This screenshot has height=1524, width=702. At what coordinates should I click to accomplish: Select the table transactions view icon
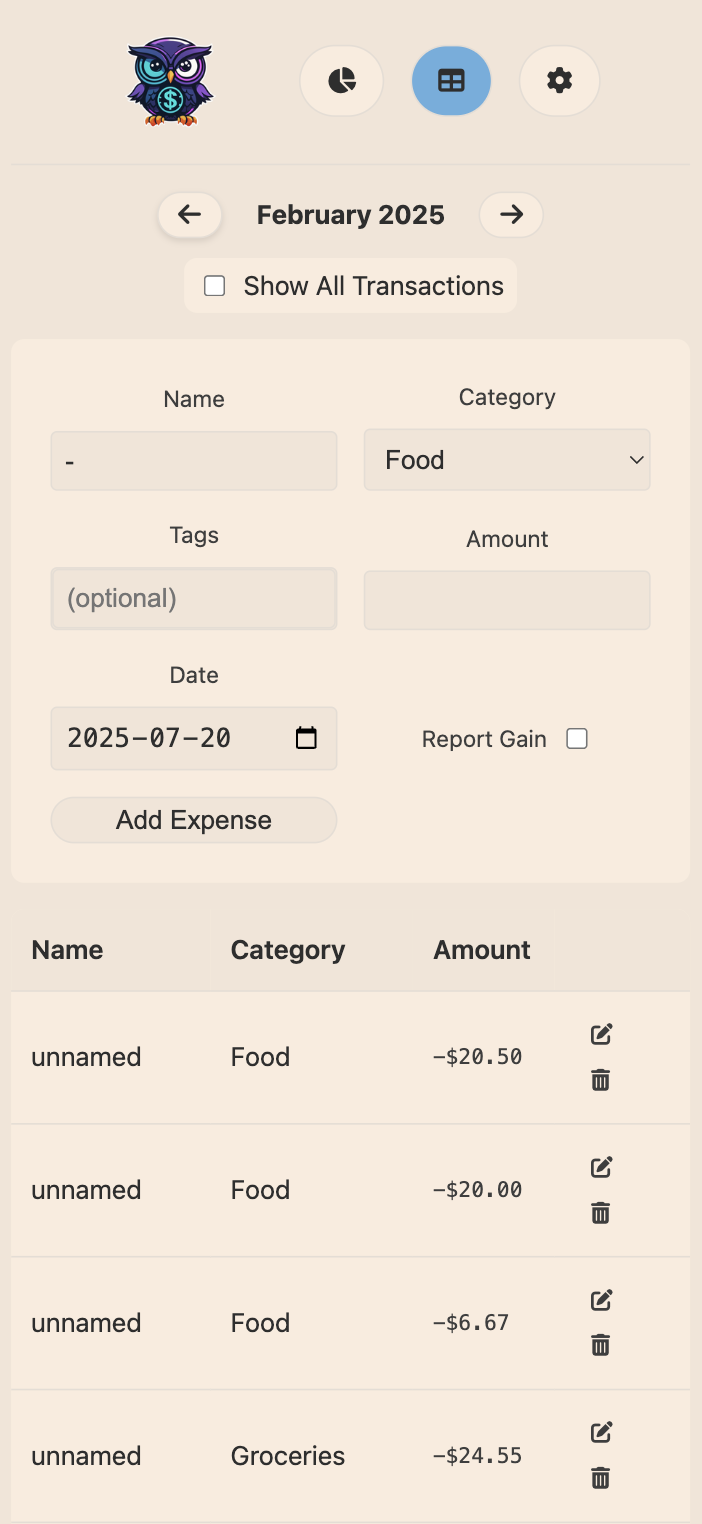coord(451,81)
